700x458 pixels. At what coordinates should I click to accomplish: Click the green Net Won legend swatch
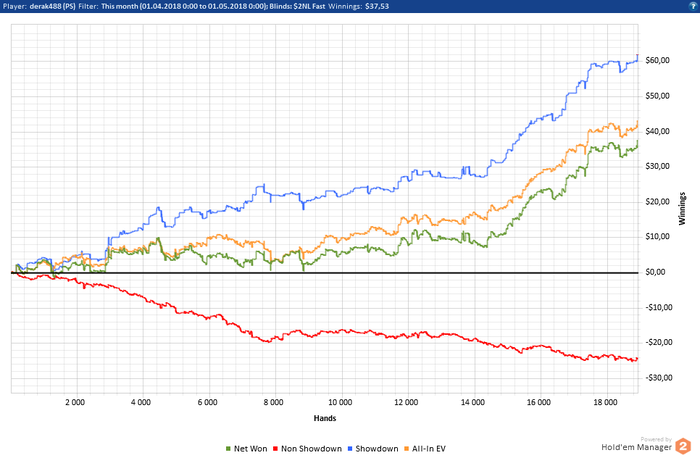click(228, 449)
